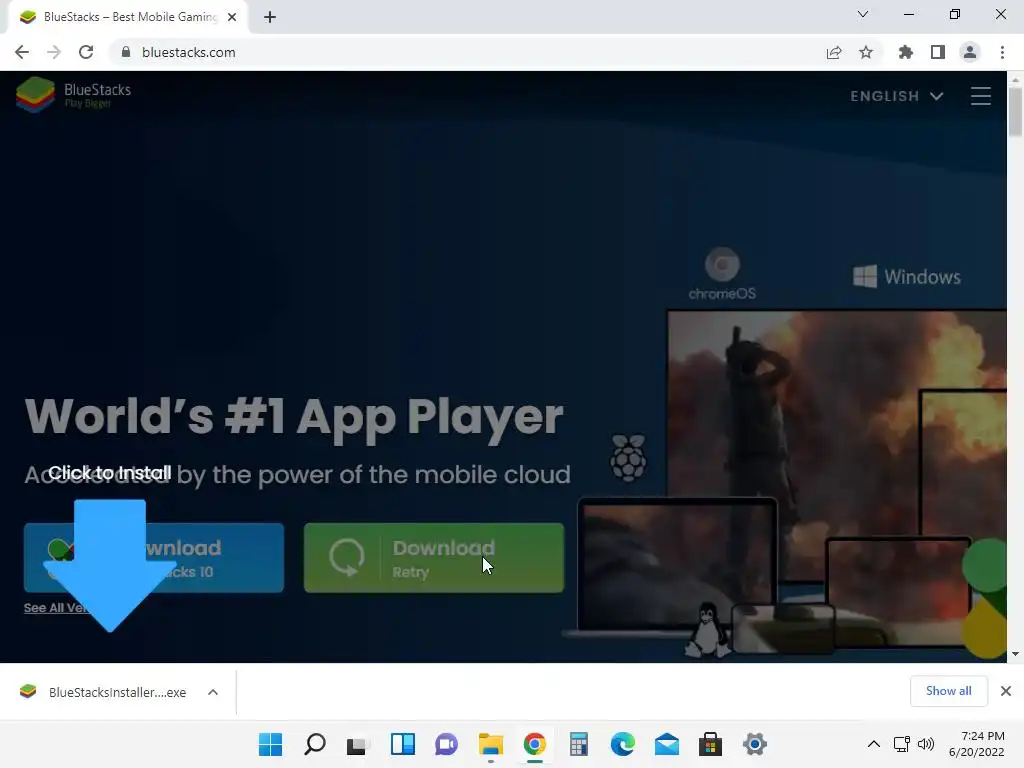The width and height of the screenshot is (1024, 768).
Task: Open the network status tray icon
Action: [902, 744]
